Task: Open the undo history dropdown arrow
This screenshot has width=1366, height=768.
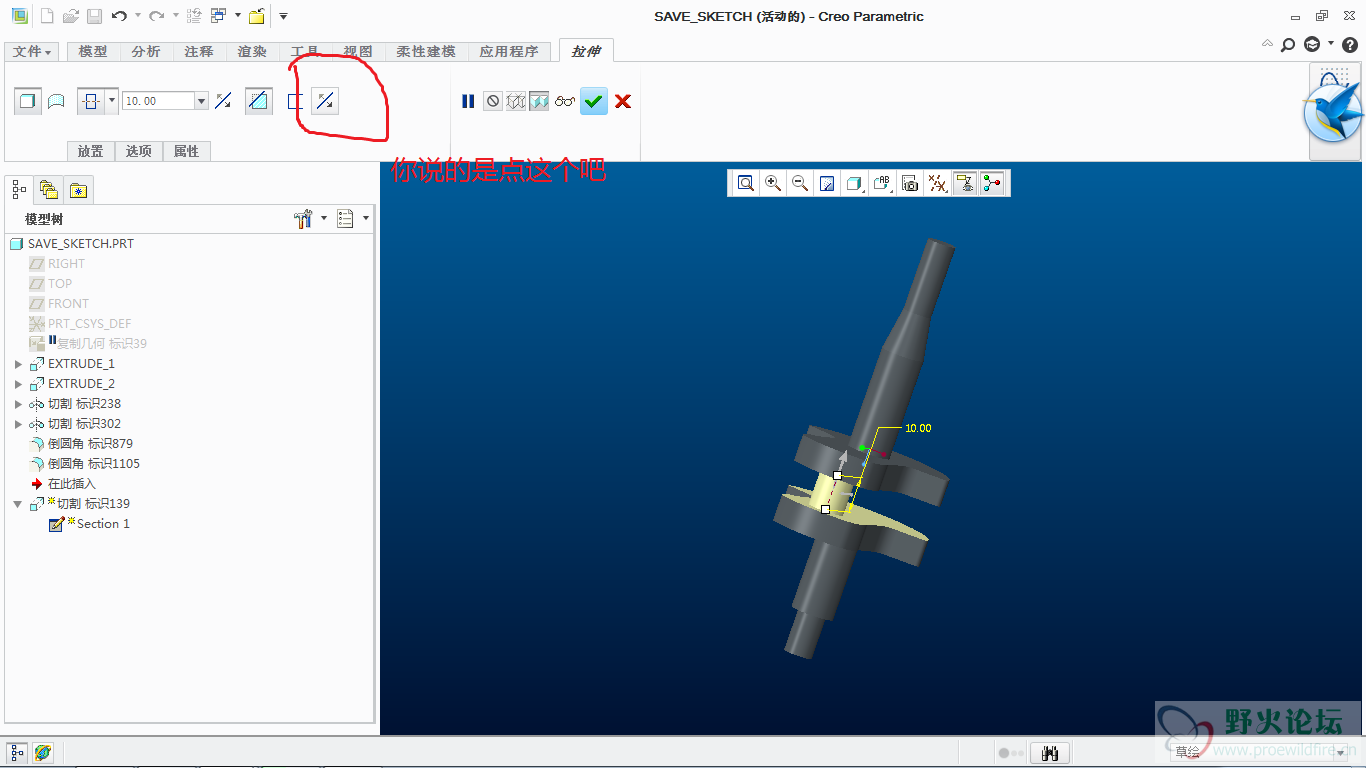Action: [138, 16]
